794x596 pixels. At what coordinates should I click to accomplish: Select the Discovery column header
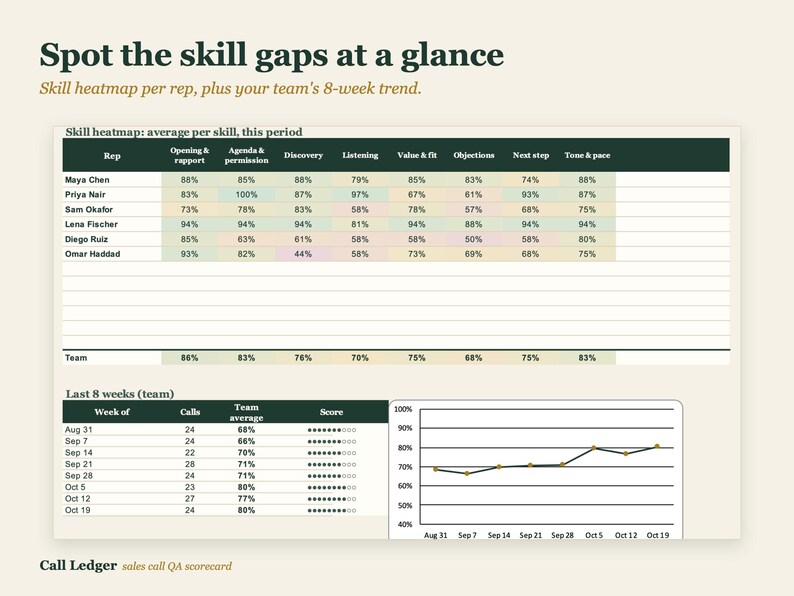point(303,155)
